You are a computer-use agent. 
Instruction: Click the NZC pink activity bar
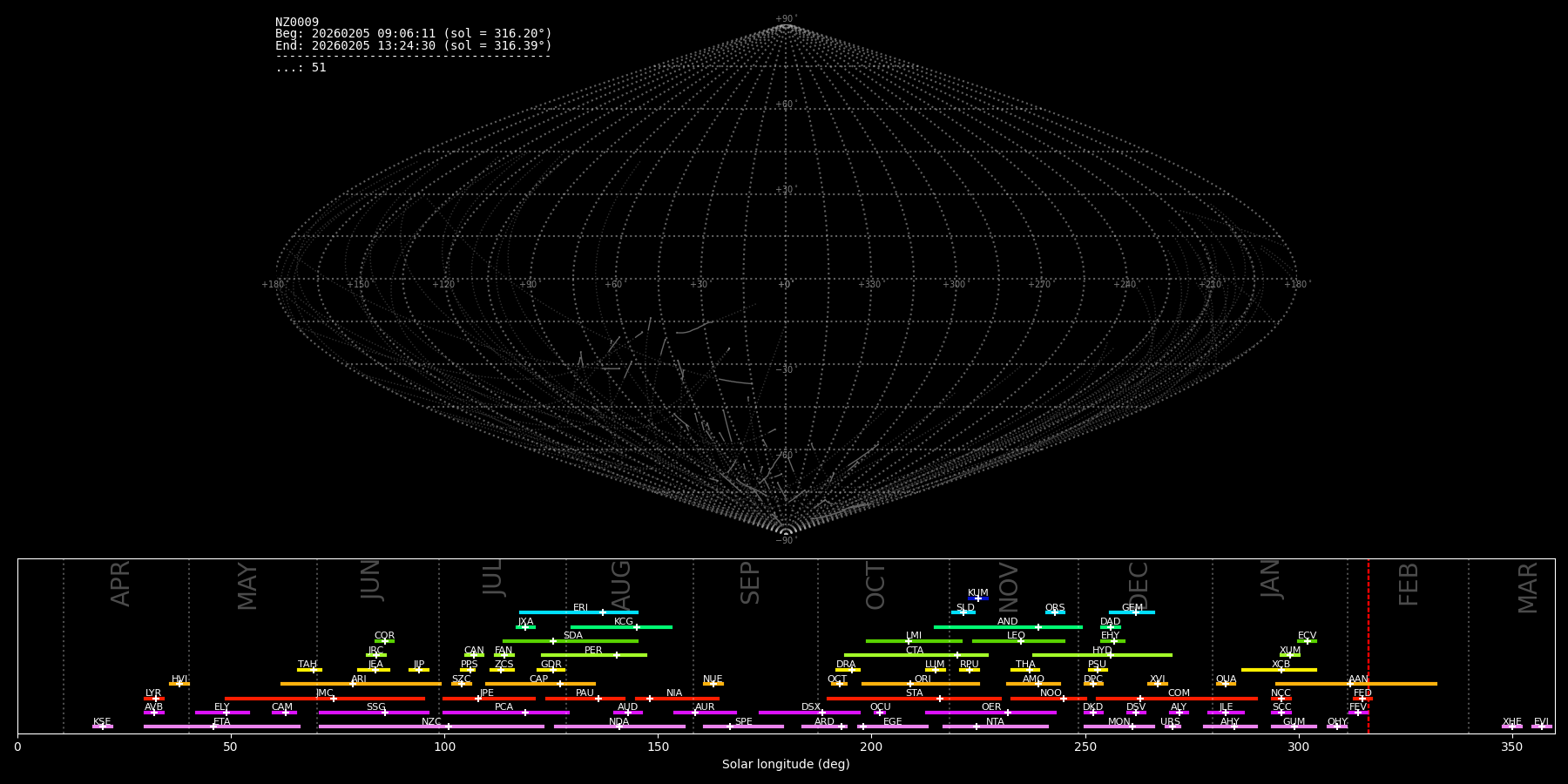click(431, 727)
